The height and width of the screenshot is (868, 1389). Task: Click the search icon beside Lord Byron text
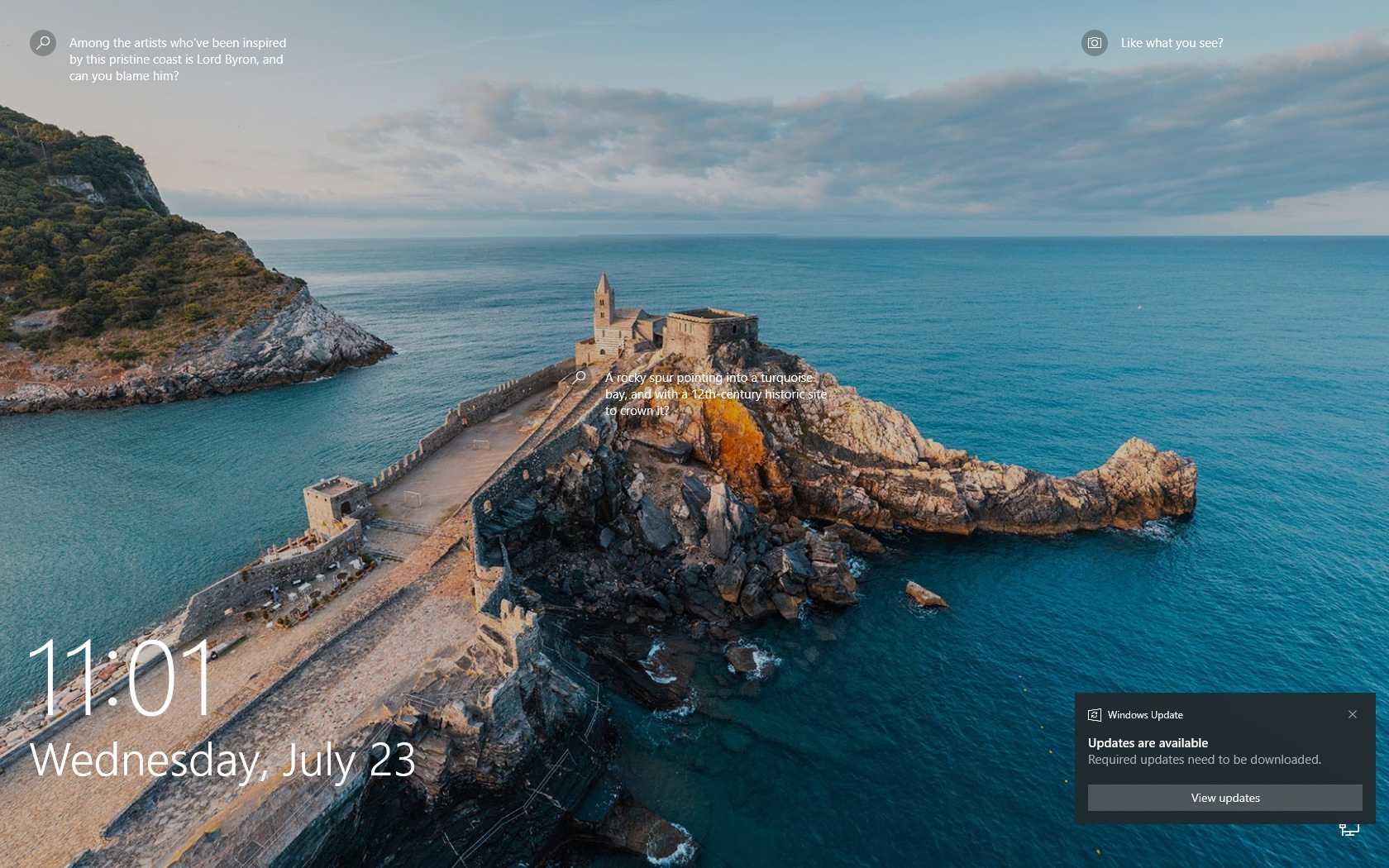pyautogui.click(x=43, y=42)
